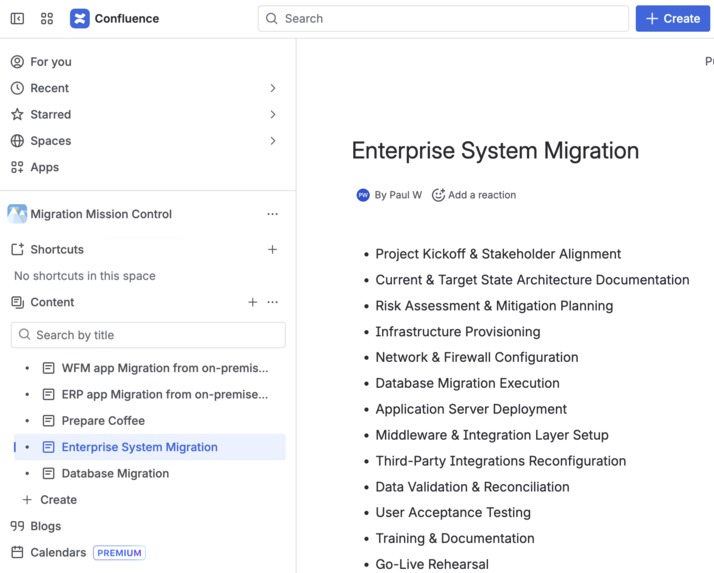Click the Calendars icon
714x573 pixels.
point(17,553)
